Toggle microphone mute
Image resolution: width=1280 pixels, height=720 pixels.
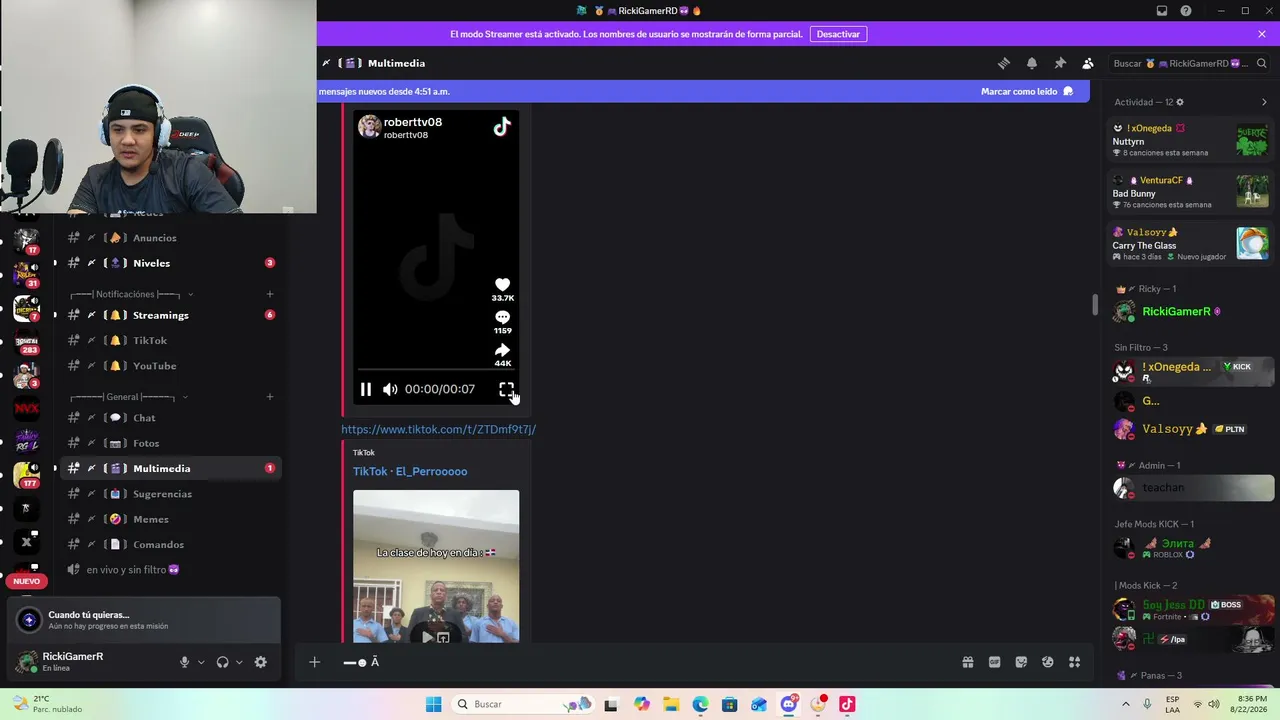point(184,662)
